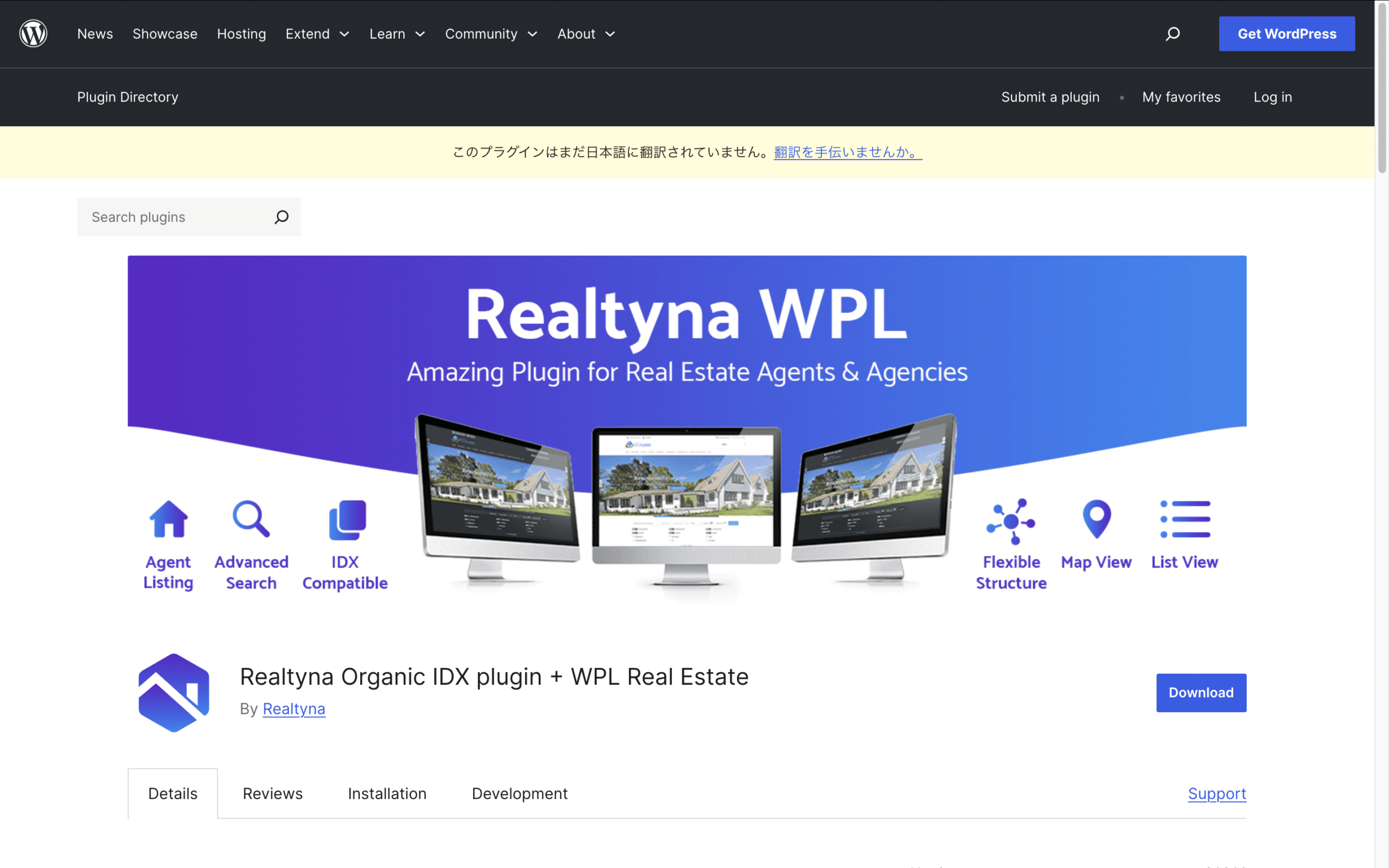
Task: Switch to the Details tab
Action: pyautogui.click(x=173, y=793)
